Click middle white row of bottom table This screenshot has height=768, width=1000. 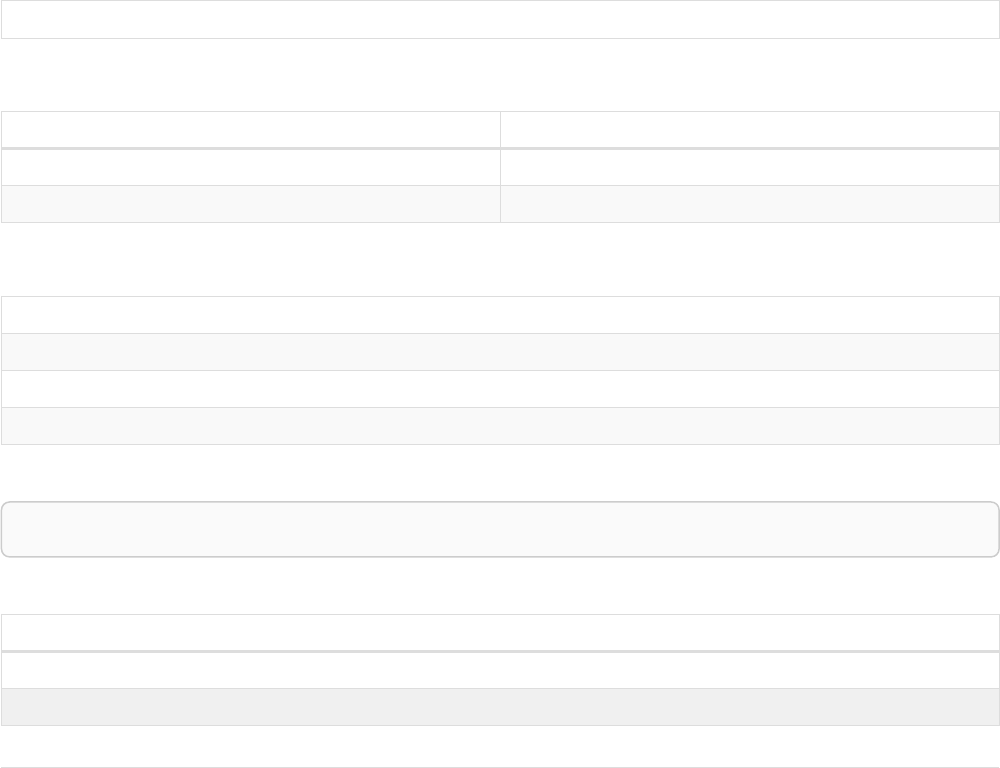point(500,670)
